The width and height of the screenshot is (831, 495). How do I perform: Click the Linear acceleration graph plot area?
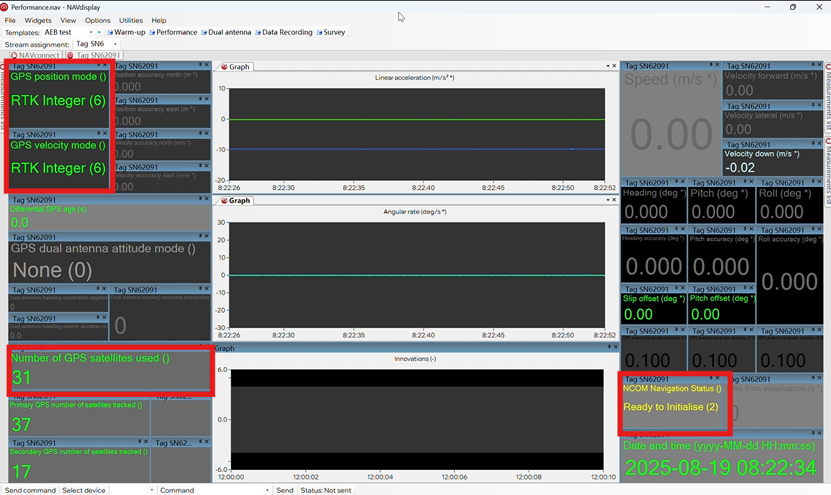(417, 134)
